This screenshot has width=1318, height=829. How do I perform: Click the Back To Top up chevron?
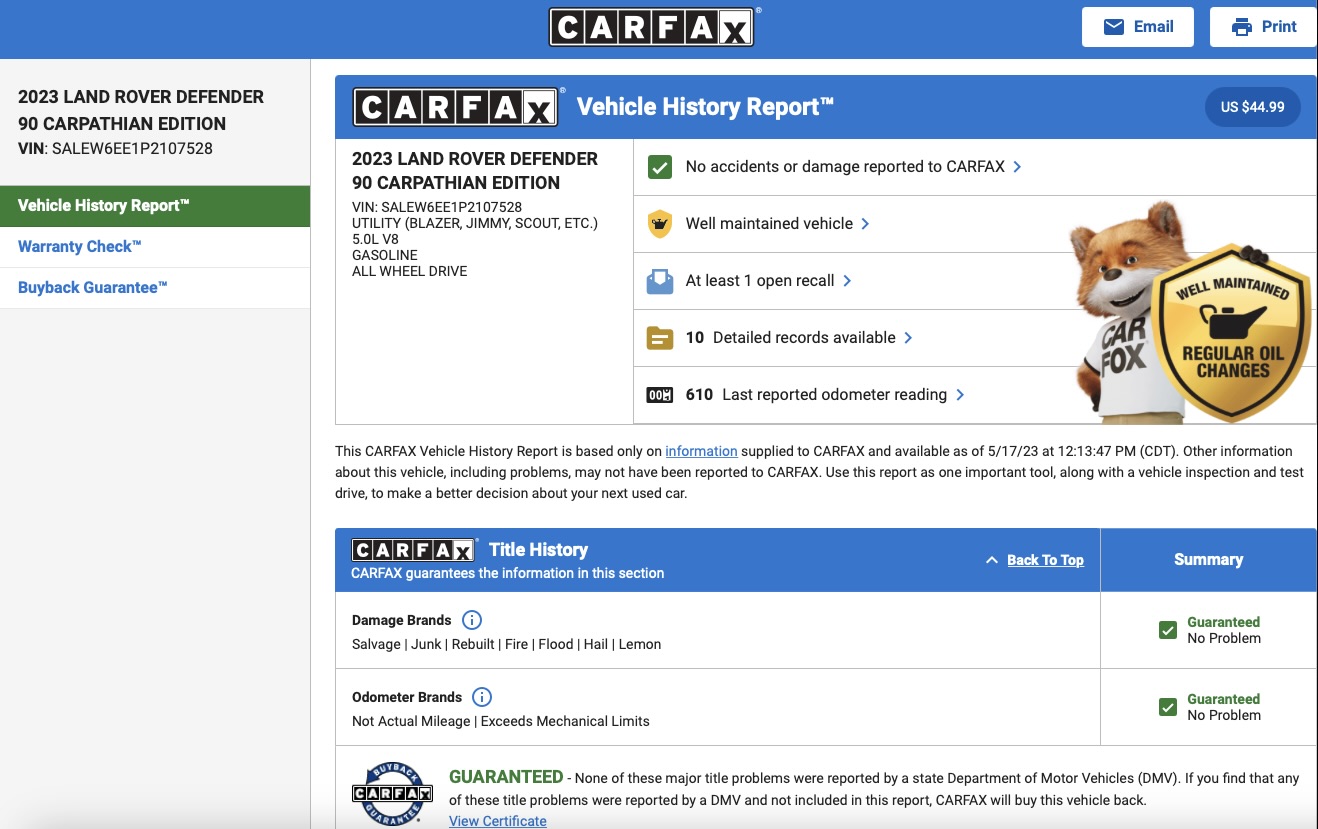point(992,560)
